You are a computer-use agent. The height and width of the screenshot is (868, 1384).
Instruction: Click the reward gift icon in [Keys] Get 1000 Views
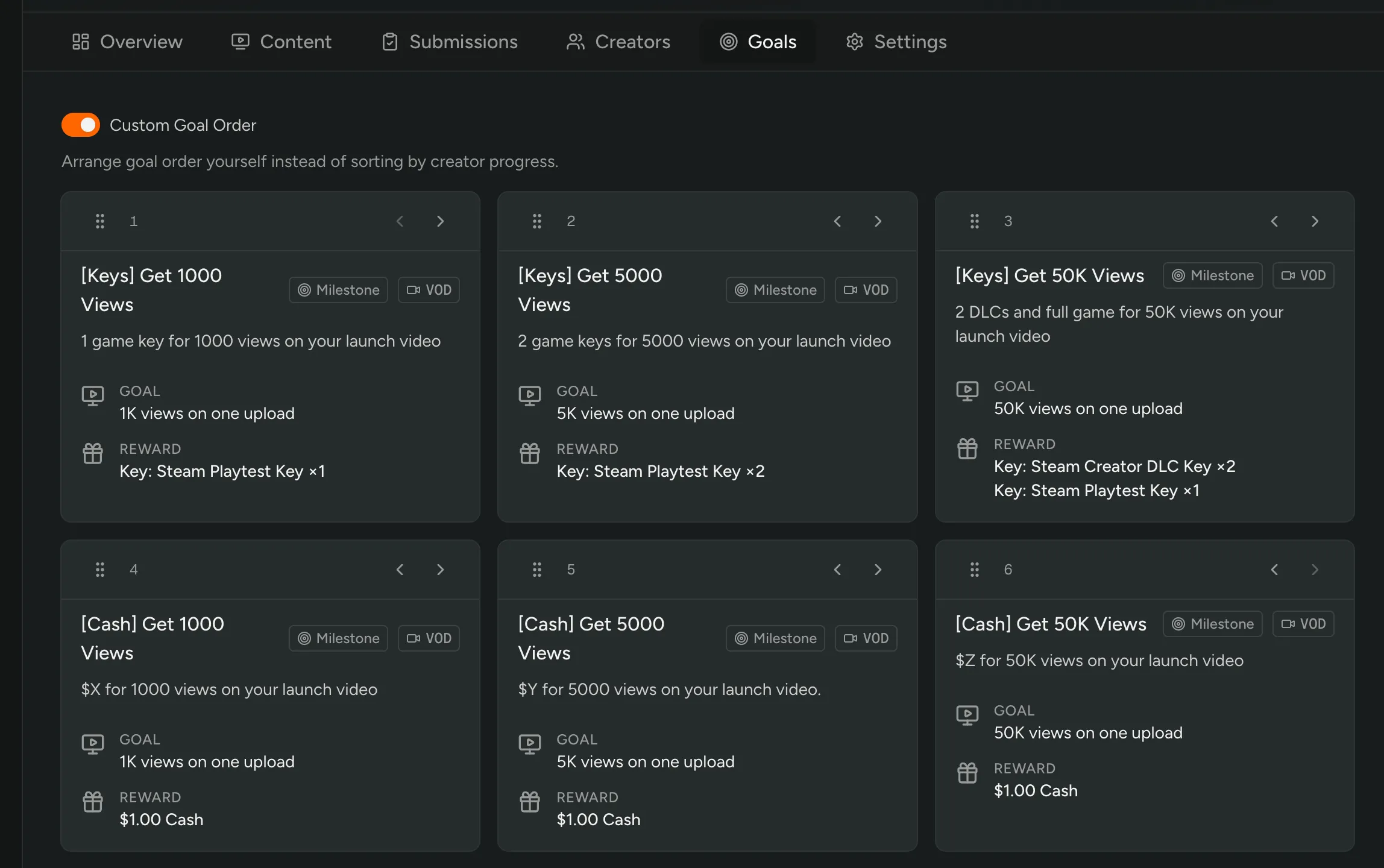(x=93, y=453)
